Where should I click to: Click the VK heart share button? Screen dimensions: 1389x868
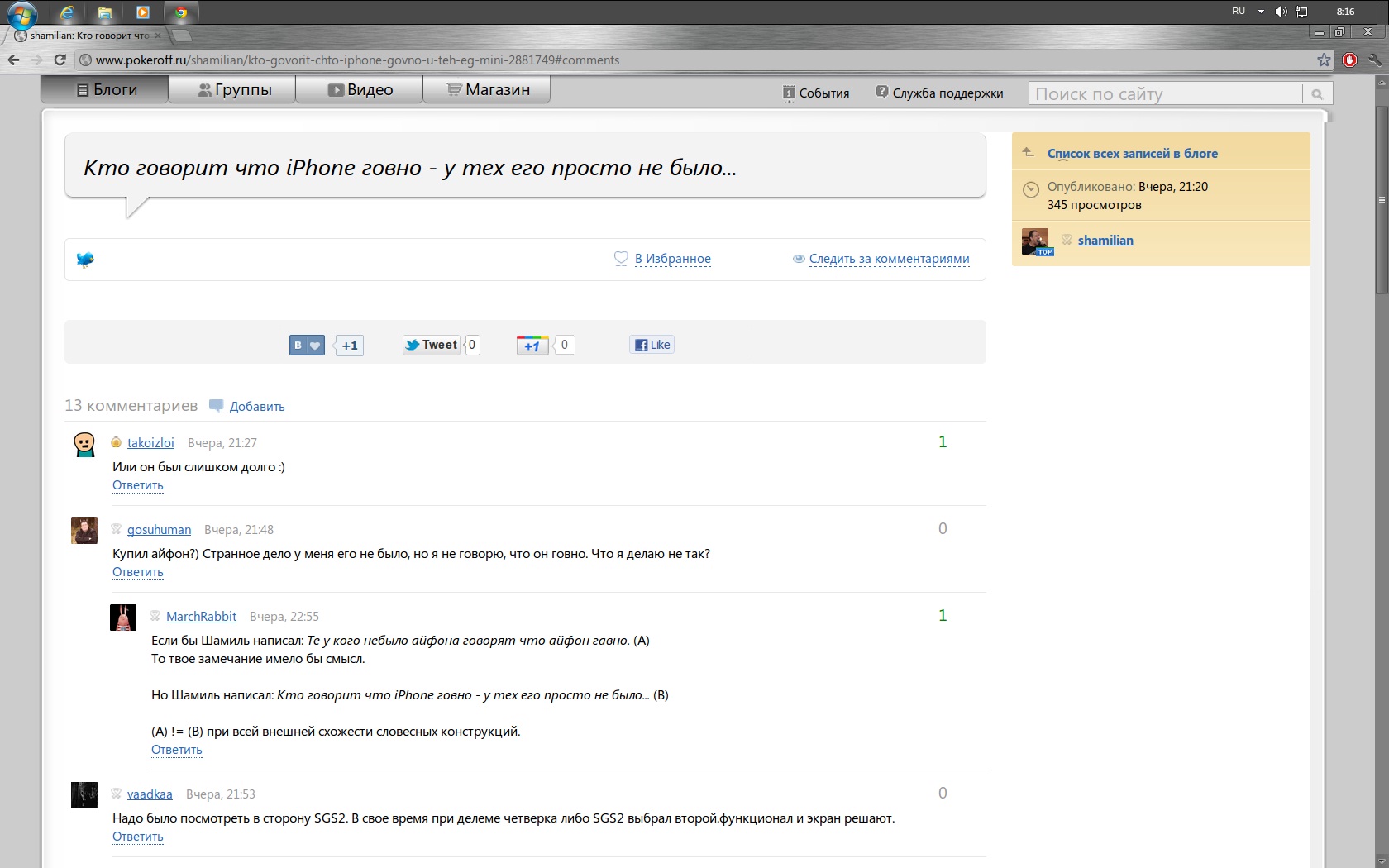pos(307,345)
